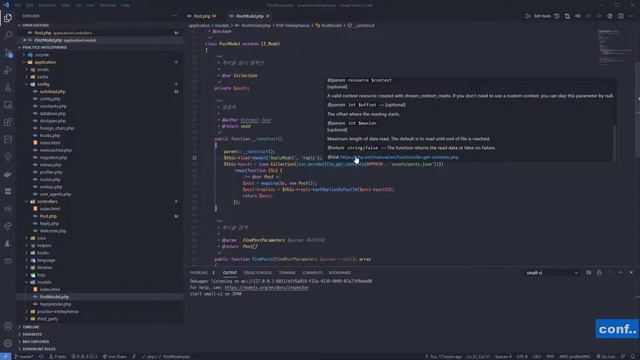This screenshot has width=640, height=360.
Task: Click the Live Share status bar item
Action: (114, 356)
